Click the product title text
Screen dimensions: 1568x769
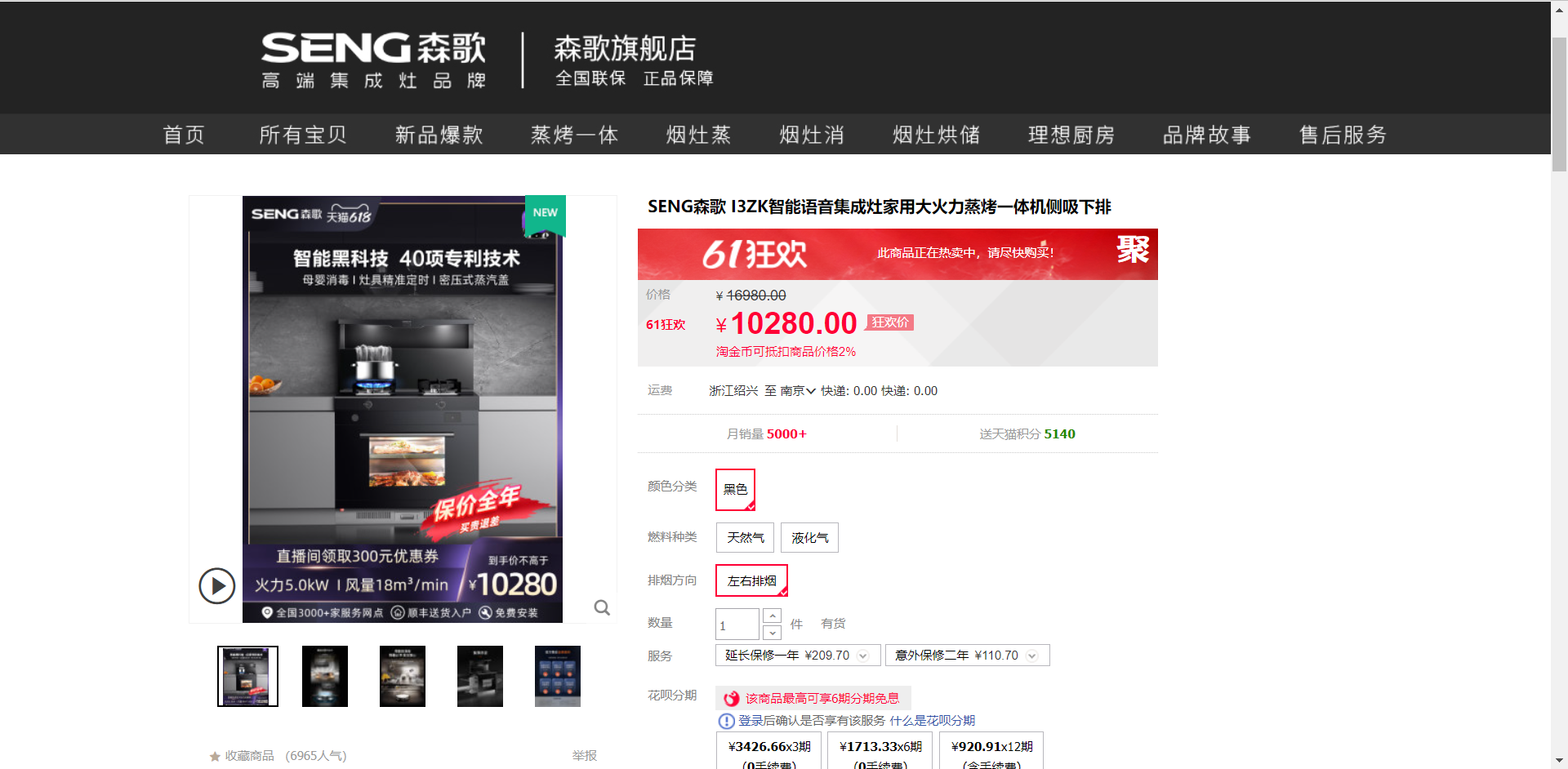coord(880,207)
